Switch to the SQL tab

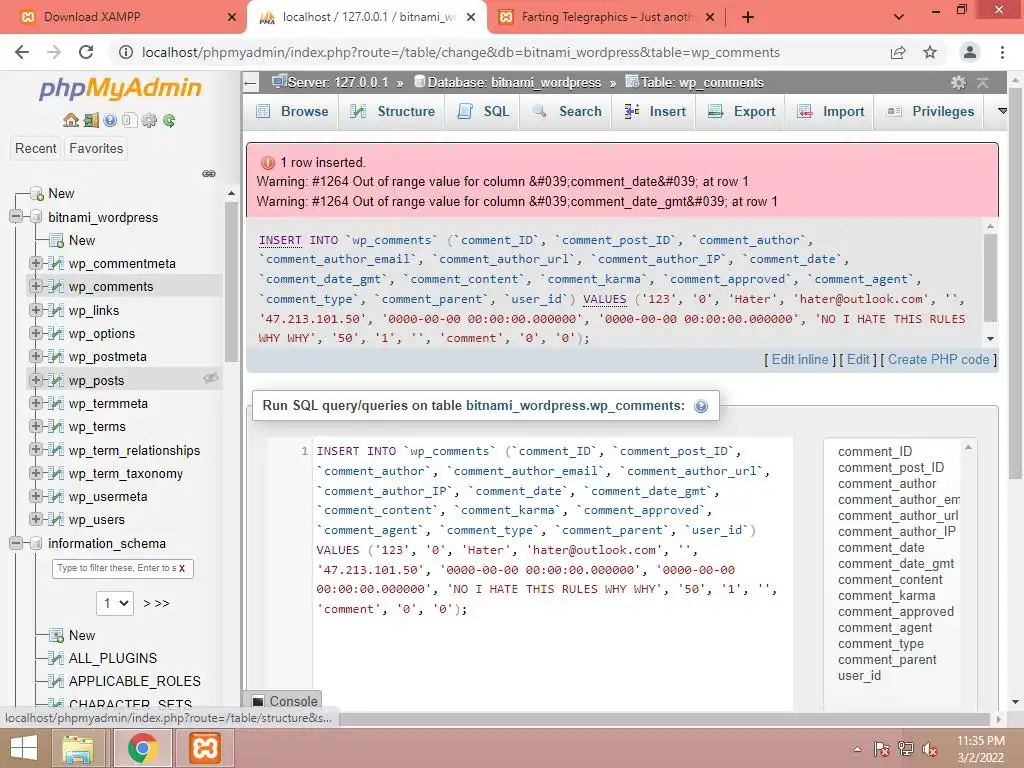[x=483, y=112]
